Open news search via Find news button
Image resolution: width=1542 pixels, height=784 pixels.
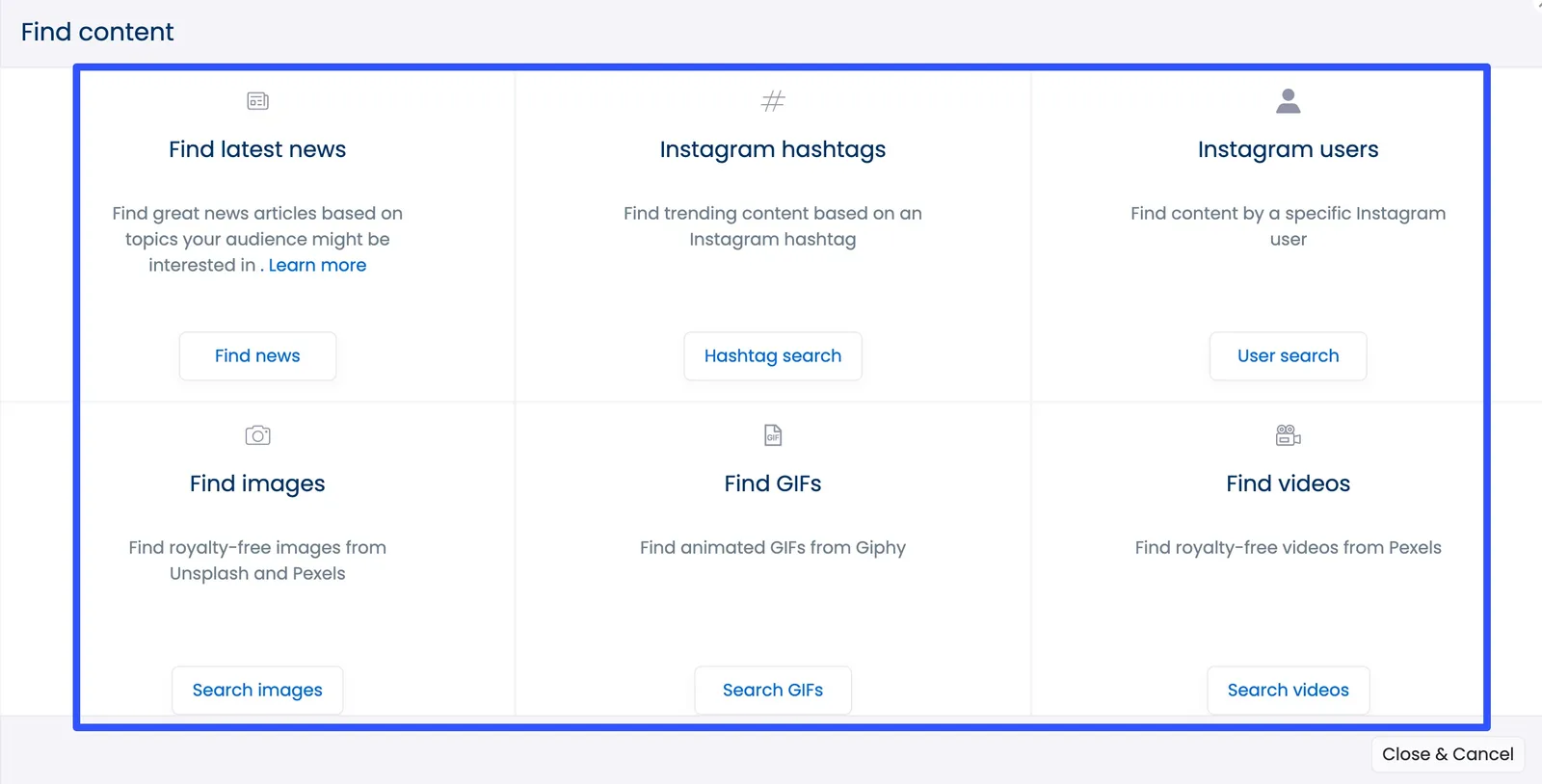coord(256,355)
